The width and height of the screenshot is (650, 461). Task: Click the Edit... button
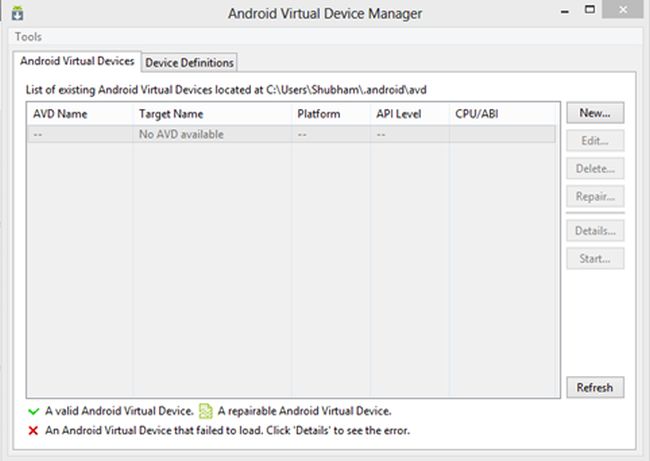pos(595,141)
